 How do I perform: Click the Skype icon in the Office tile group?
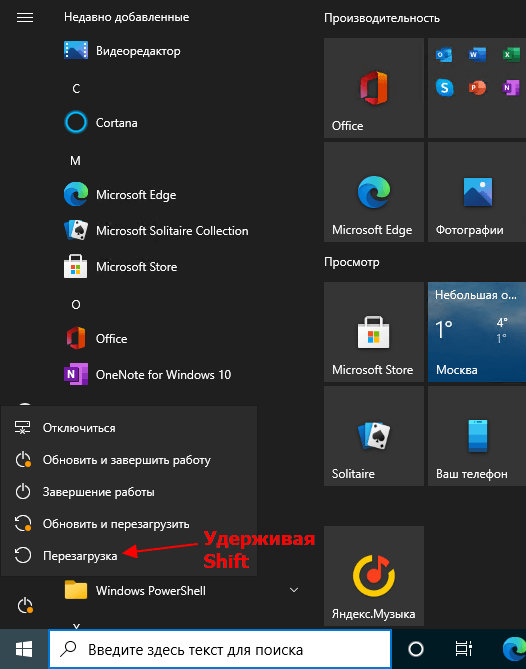pos(444,88)
